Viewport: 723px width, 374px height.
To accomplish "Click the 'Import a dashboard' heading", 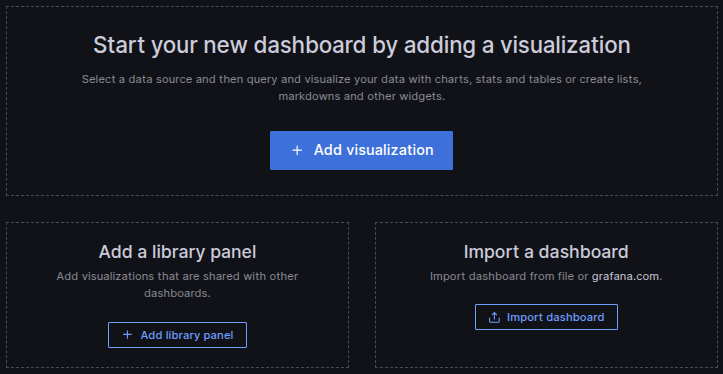I will 546,252.
